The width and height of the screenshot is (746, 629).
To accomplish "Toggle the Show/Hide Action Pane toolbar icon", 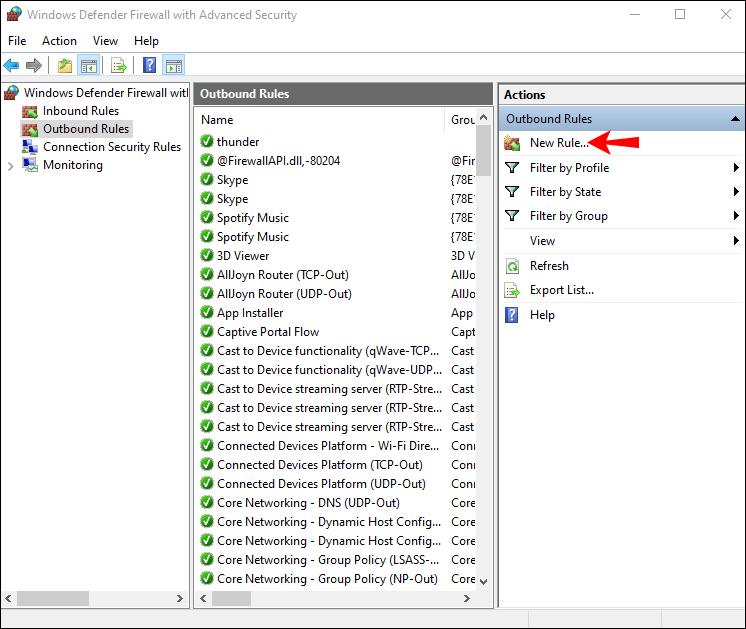I will click(x=174, y=65).
